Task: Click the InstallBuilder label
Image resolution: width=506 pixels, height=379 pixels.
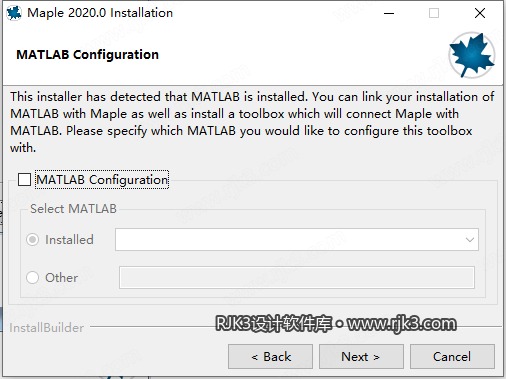Action: click(x=46, y=328)
